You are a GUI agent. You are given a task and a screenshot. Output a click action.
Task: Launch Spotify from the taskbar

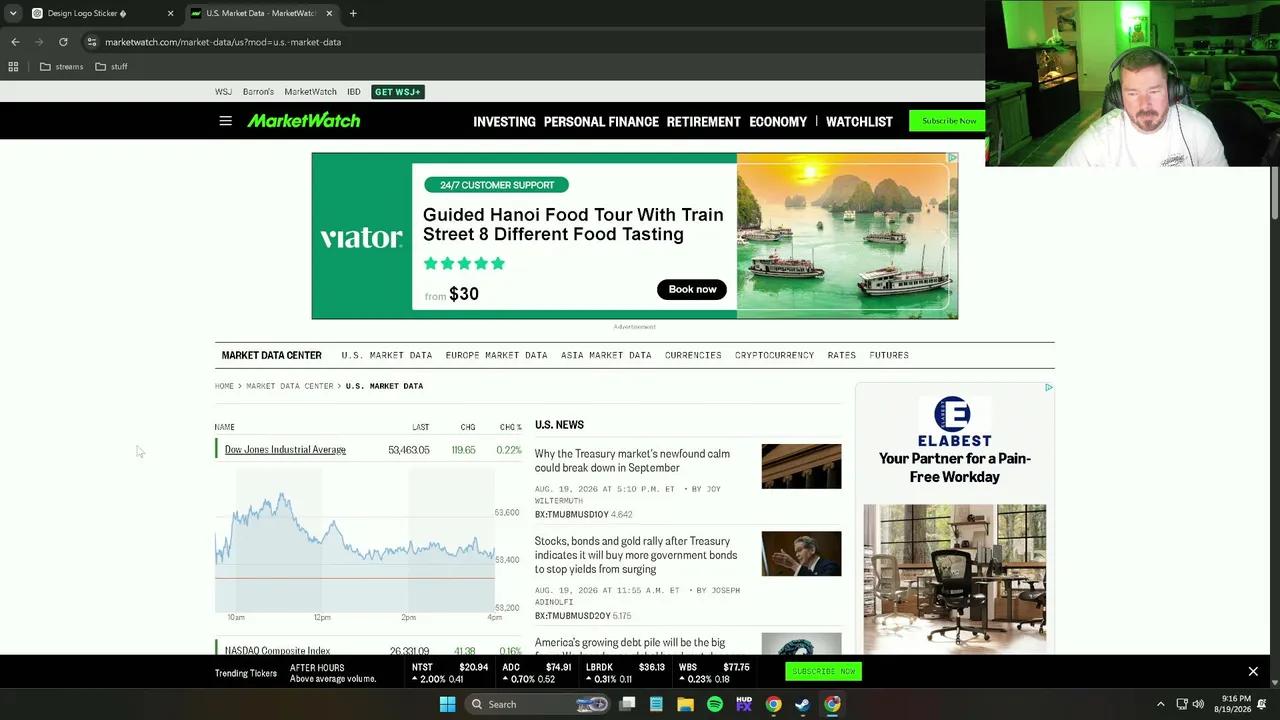tap(715, 704)
